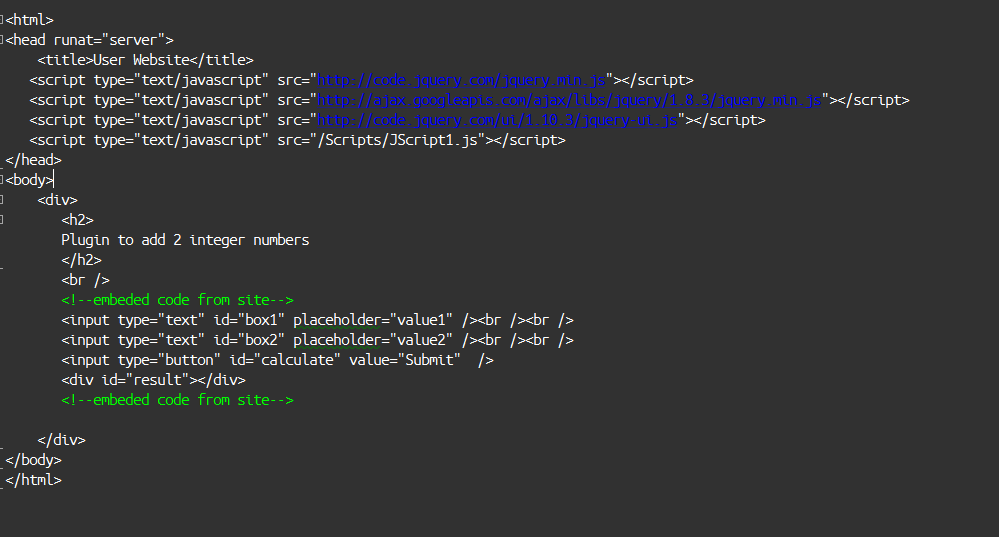The width and height of the screenshot is (999, 537).
Task: Click the input line with id="box2"
Action: coord(317,340)
